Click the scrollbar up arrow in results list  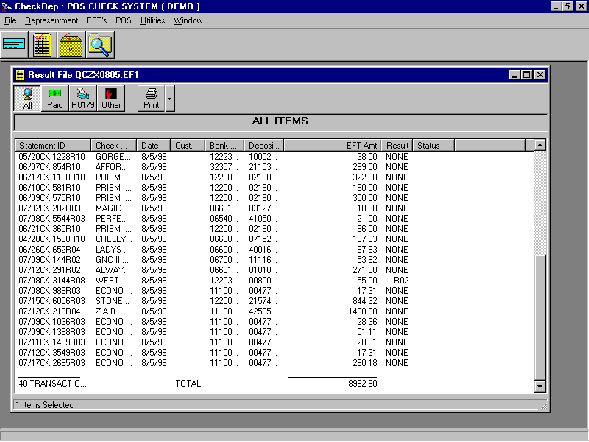(540, 145)
